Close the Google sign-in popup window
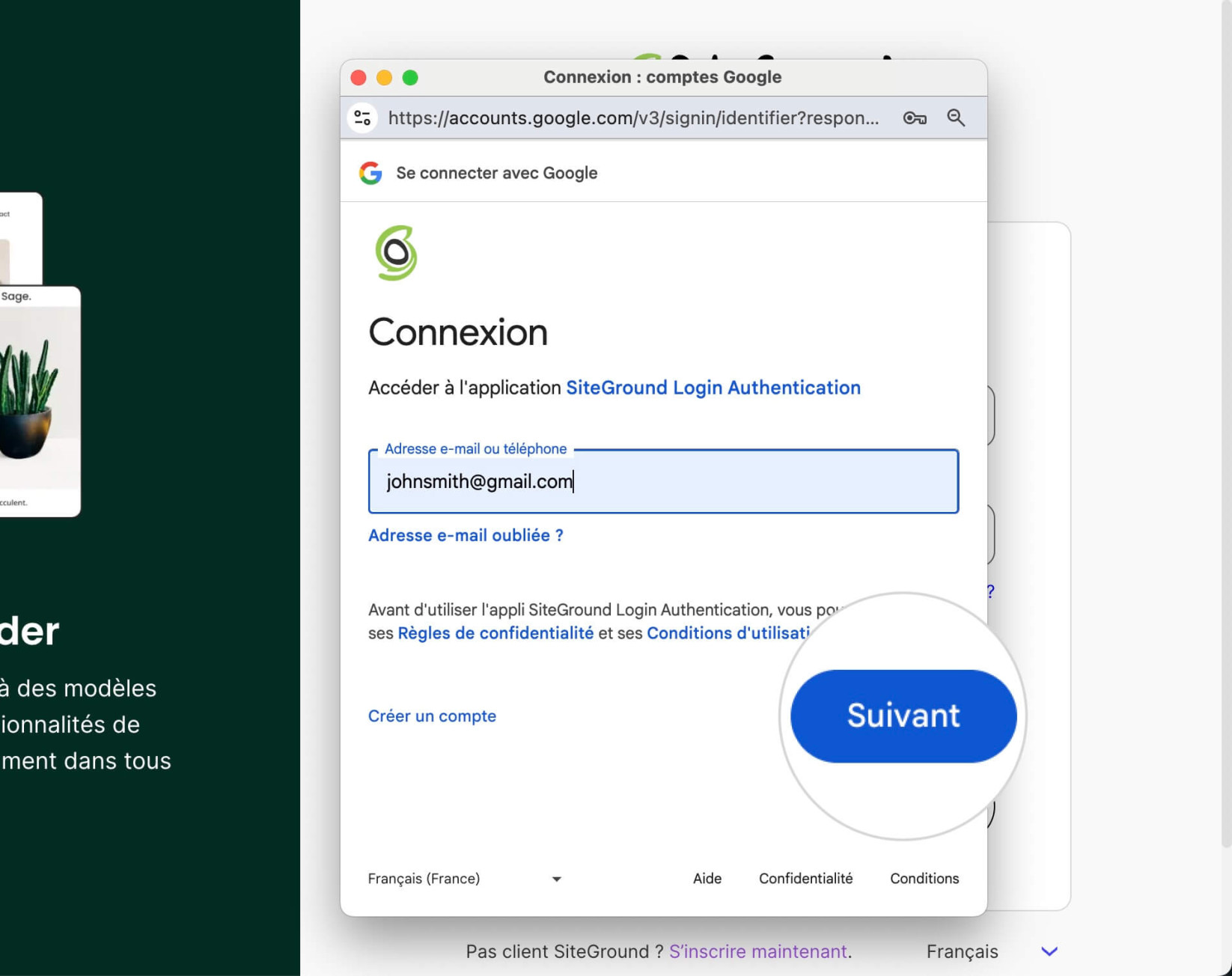The image size is (1232, 976). pyautogui.click(x=359, y=78)
